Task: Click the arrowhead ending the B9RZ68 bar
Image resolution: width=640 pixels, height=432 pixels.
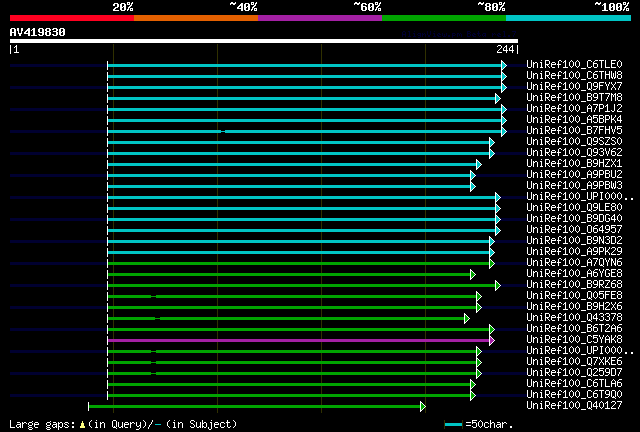Action: pos(498,285)
